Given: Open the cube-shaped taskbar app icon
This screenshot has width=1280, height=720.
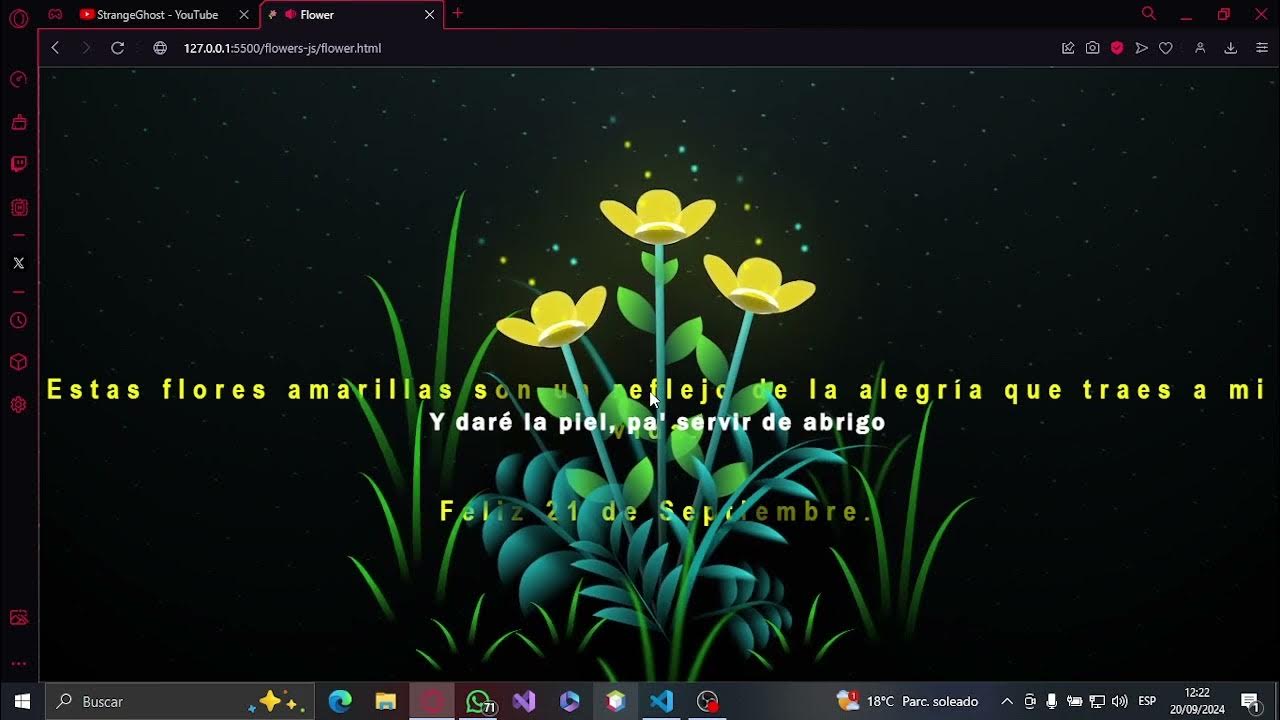Looking at the screenshot, I should point(616,701).
